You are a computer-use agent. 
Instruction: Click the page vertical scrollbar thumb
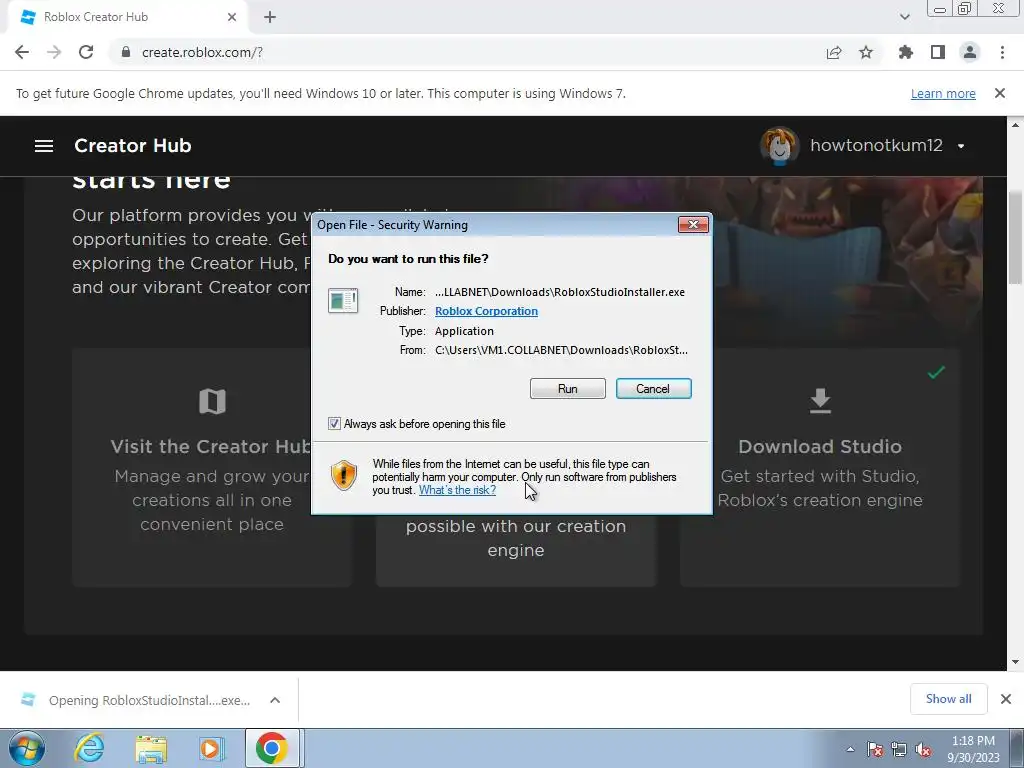pos(1016,236)
